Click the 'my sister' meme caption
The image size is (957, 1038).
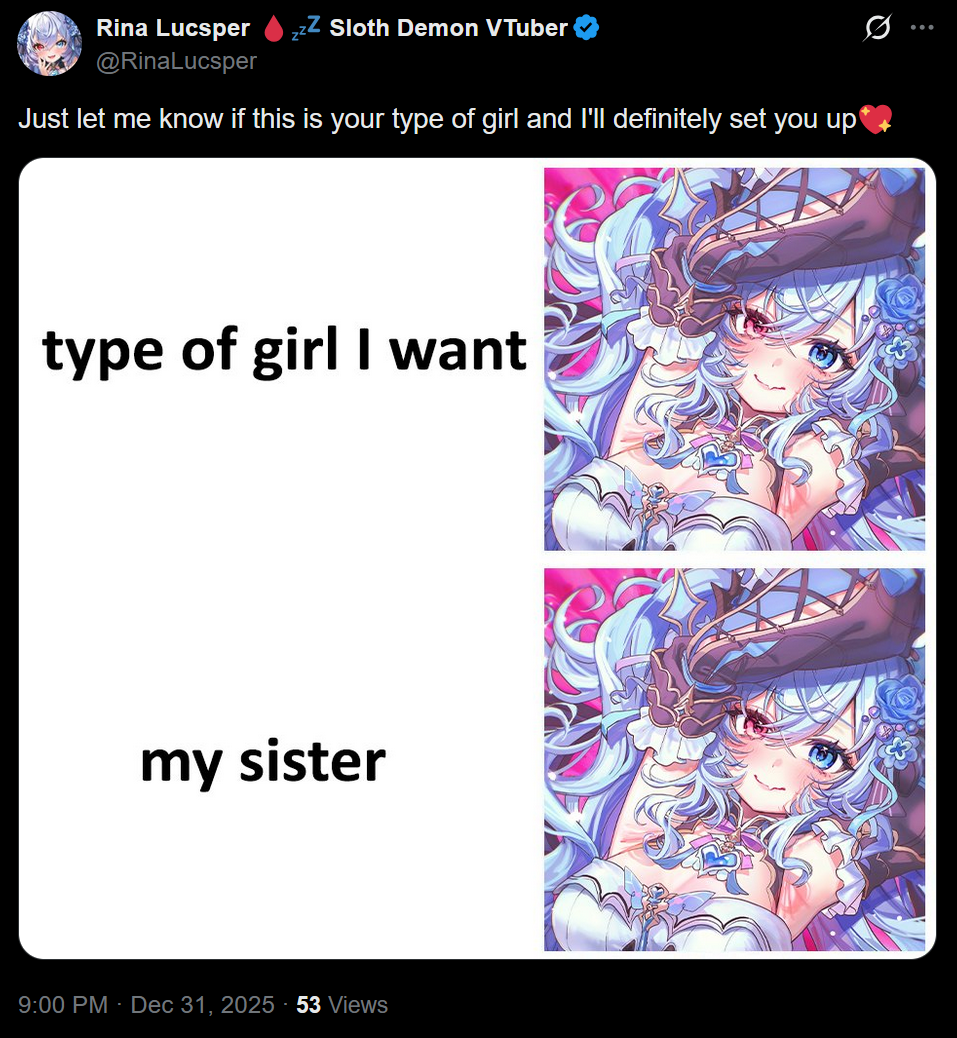point(263,763)
